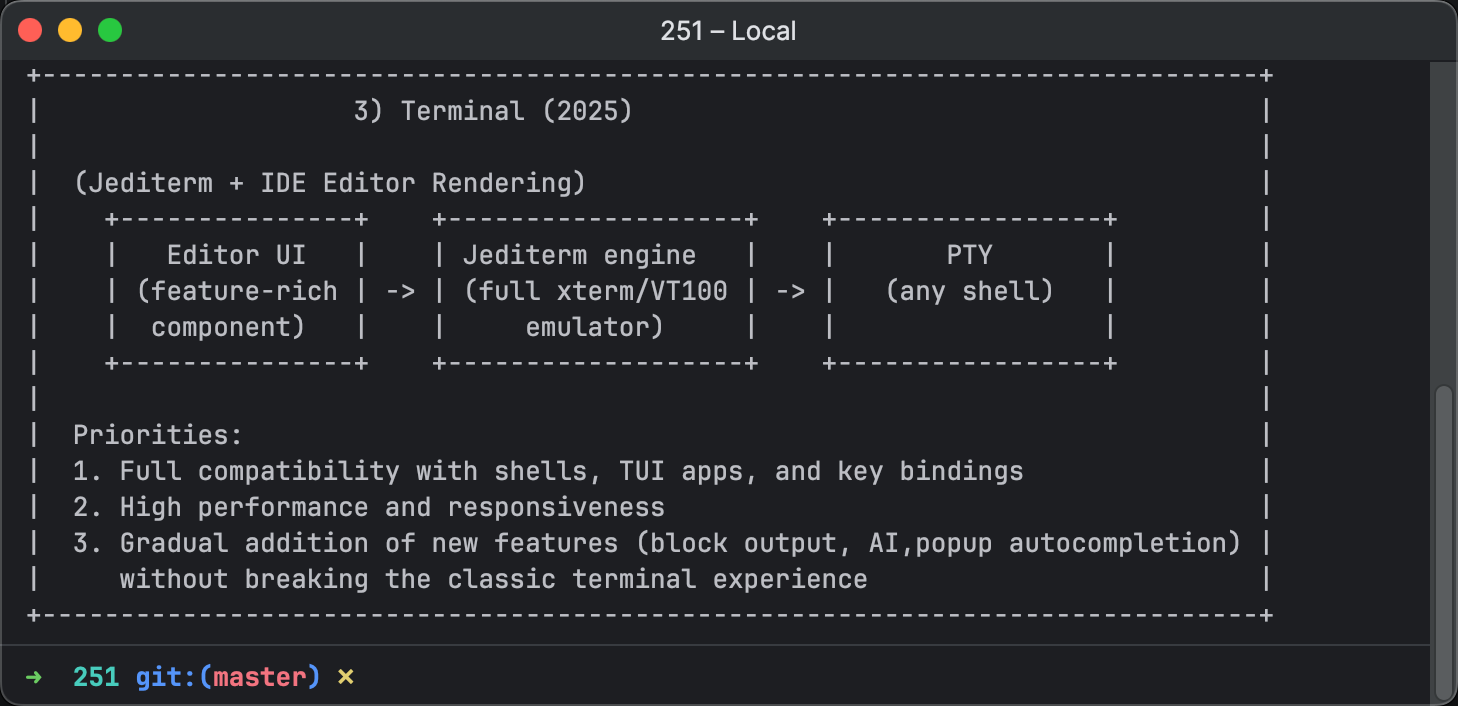Screen dimensions: 1458x706
Task: Click the "251 – Local" window title
Action: click(x=728, y=31)
